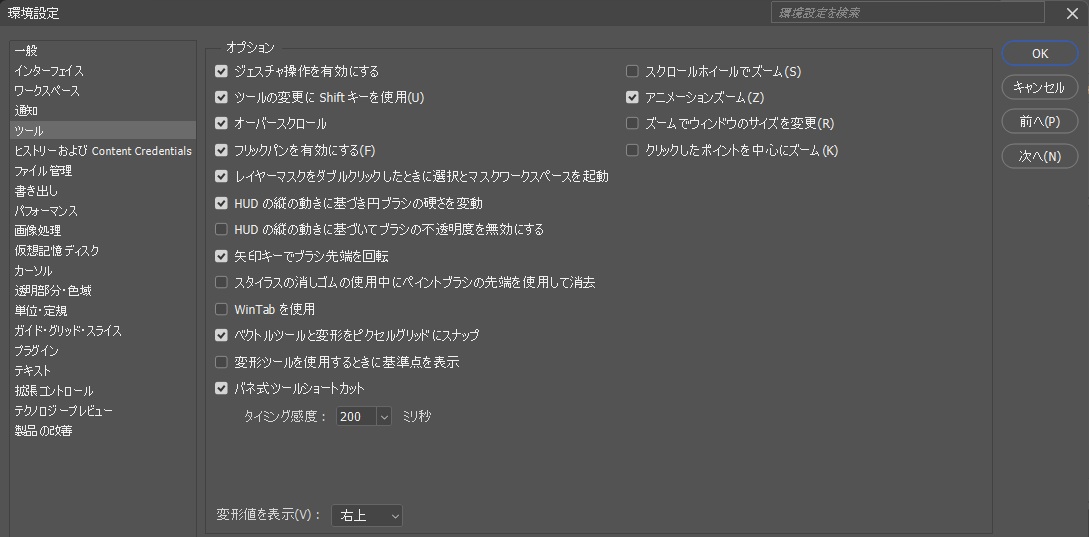This screenshot has width=1089, height=537.
Task: Confirm settings with OK button
Action: pos(1040,53)
